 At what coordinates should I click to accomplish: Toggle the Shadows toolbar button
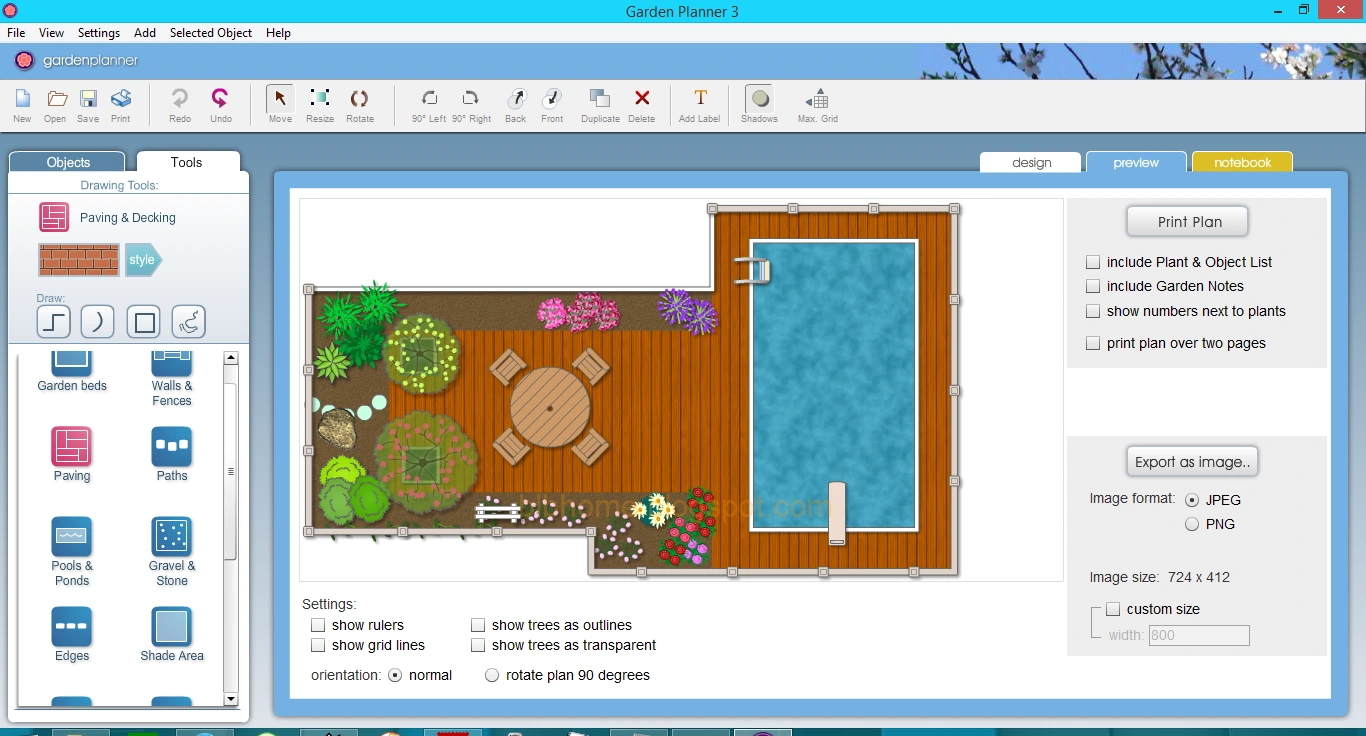coord(760,105)
